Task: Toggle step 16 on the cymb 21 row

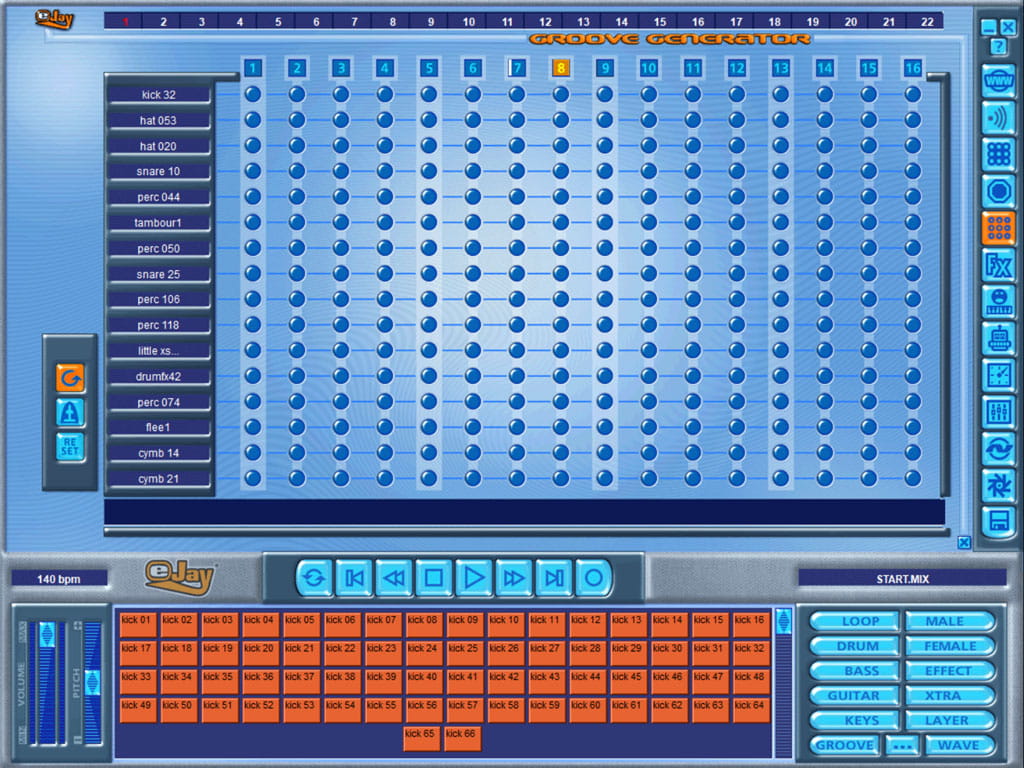Action: (913, 478)
